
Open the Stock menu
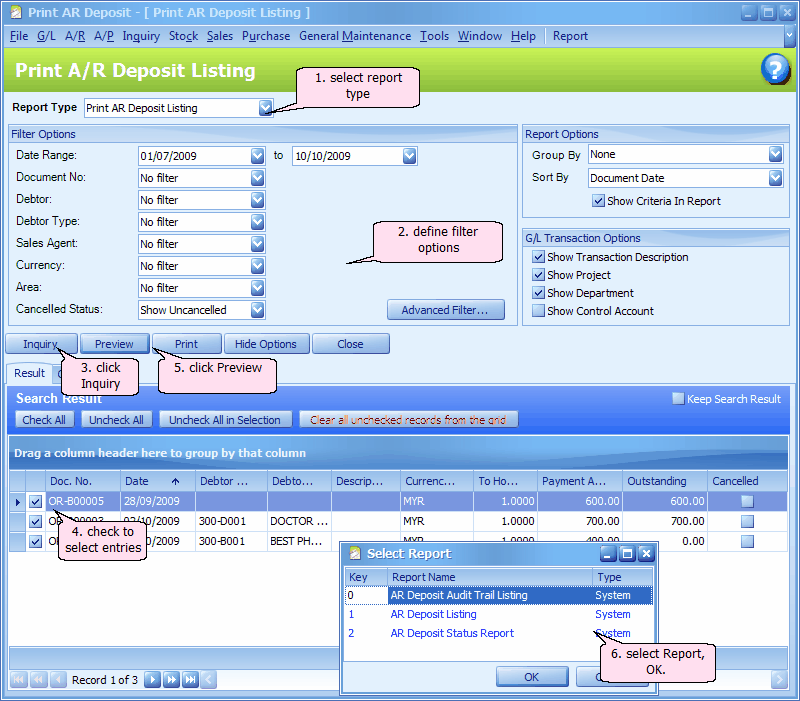click(184, 36)
